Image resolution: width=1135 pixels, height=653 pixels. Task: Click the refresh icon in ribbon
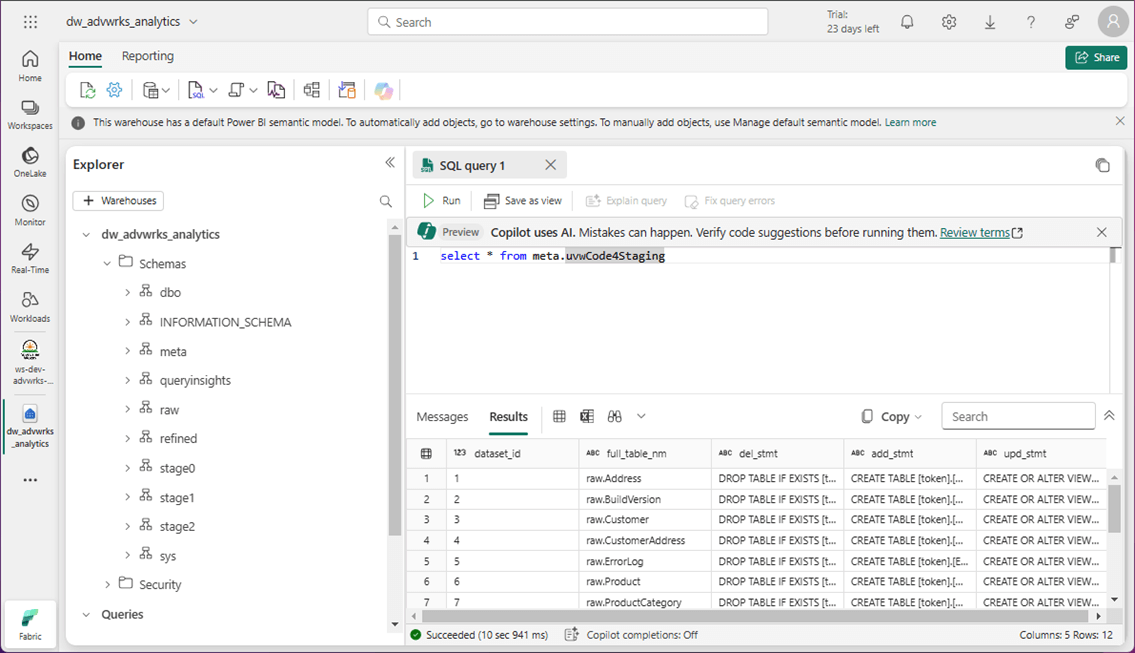click(x=87, y=90)
